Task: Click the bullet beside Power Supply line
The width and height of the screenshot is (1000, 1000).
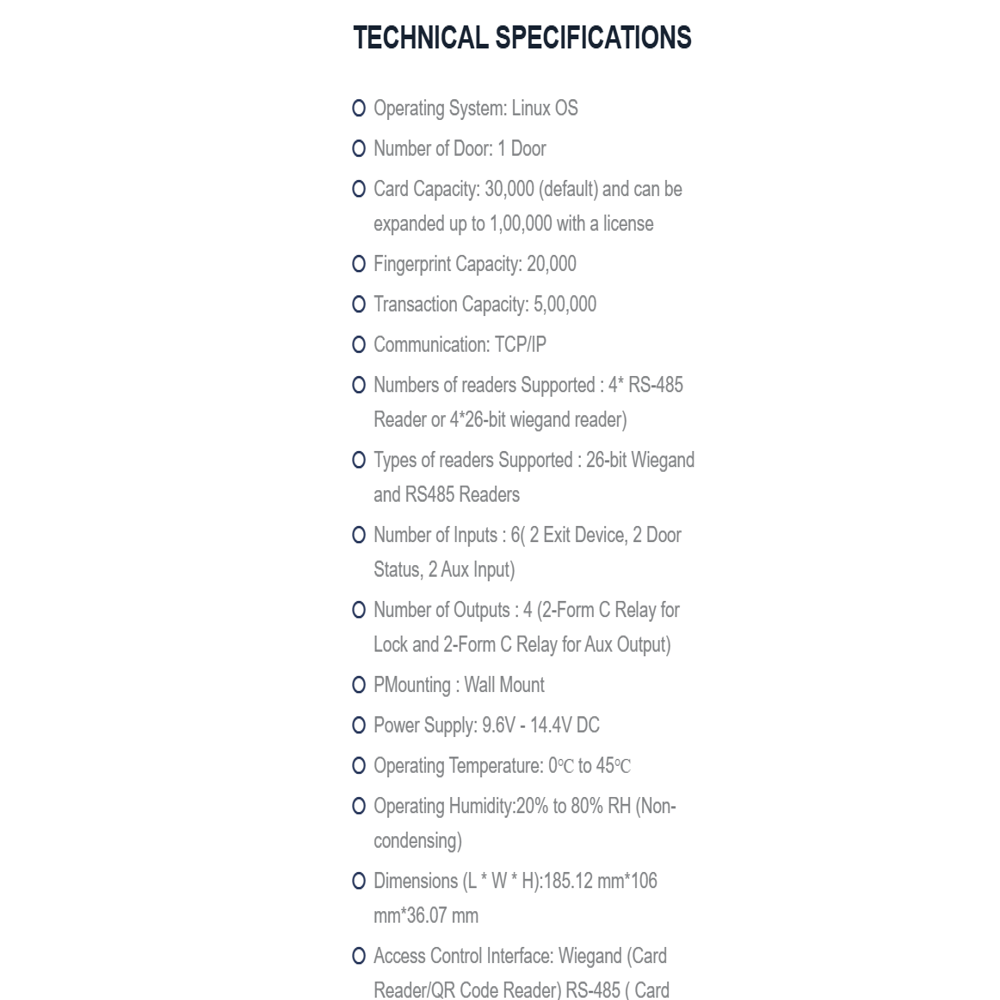Action: 358,725
